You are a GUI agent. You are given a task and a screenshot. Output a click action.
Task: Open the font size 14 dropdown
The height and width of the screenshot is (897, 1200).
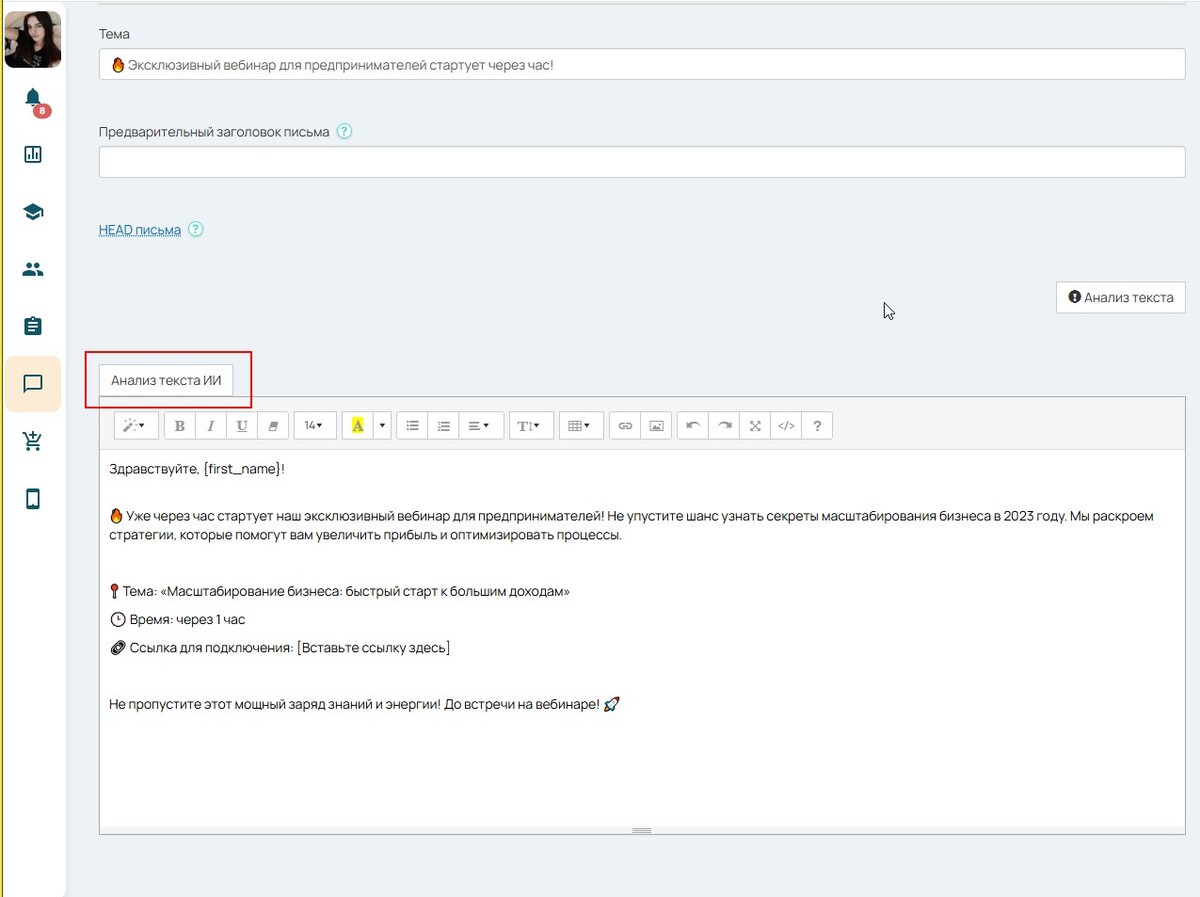click(x=314, y=426)
